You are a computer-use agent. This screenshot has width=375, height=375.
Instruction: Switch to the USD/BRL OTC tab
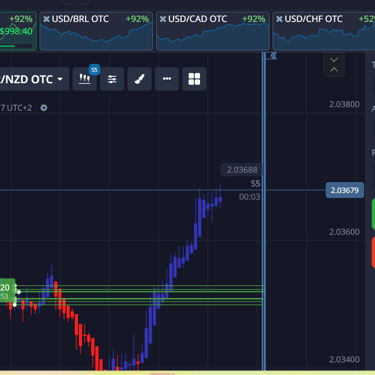click(96, 31)
